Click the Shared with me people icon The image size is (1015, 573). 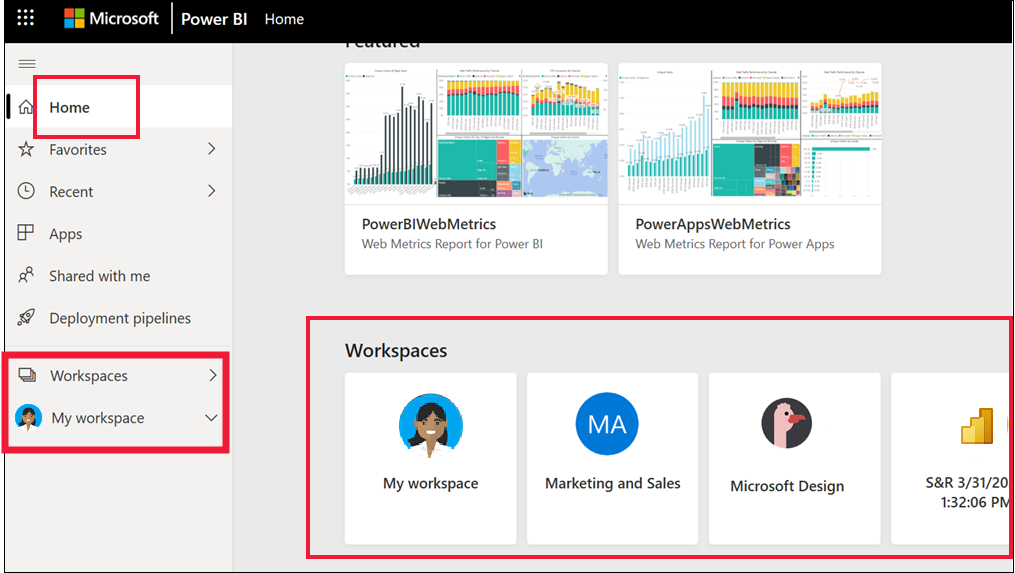click(x=26, y=275)
